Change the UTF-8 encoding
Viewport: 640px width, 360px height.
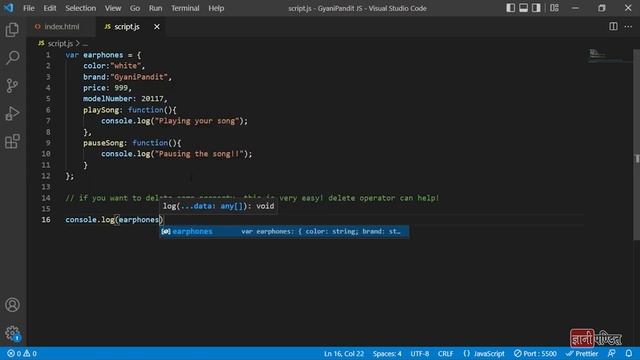(420, 353)
